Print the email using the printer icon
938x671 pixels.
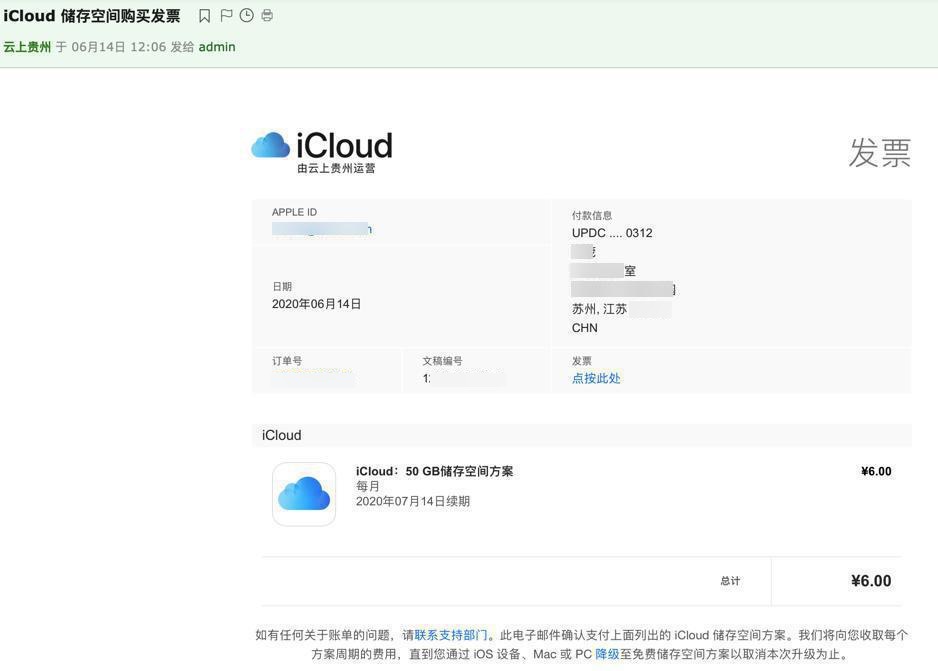point(267,16)
